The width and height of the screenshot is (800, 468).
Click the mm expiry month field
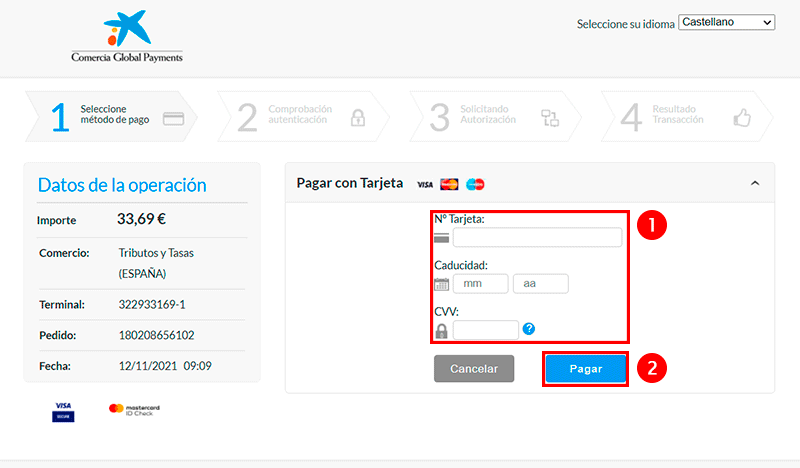pos(480,284)
